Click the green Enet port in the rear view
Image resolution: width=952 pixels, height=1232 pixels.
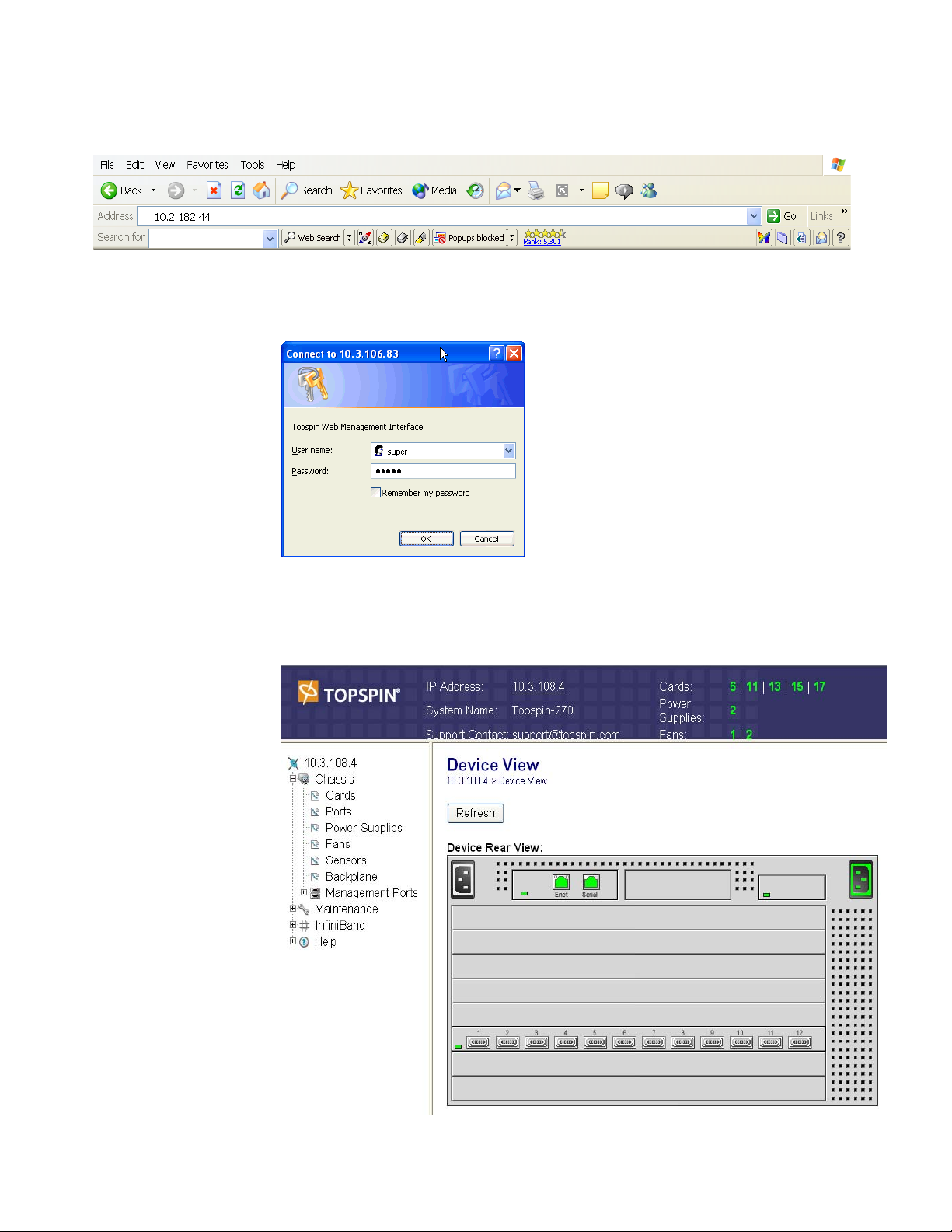tap(561, 882)
